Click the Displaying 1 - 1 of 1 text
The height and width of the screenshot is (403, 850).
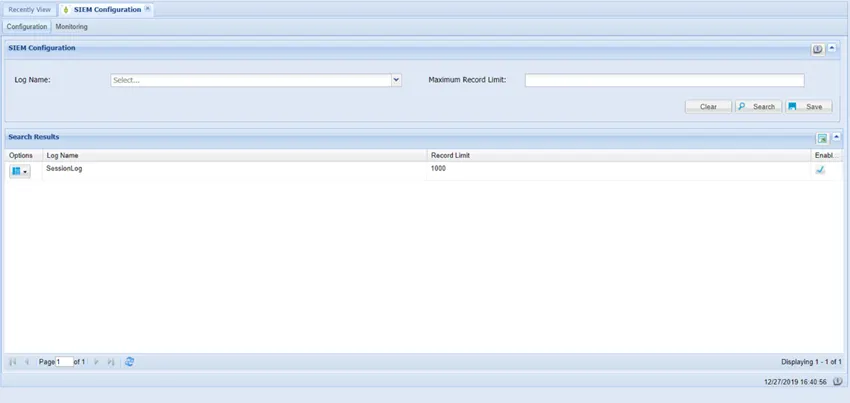point(811,362)
